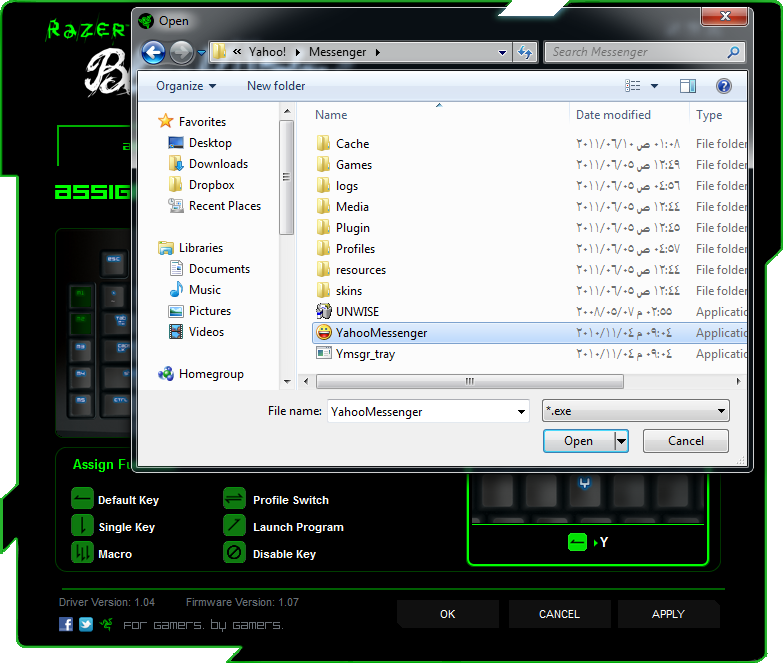Choose Single Key function in Razer window
Image resolution: width=783 pixels, height=663 pixels.
(114, 526)
